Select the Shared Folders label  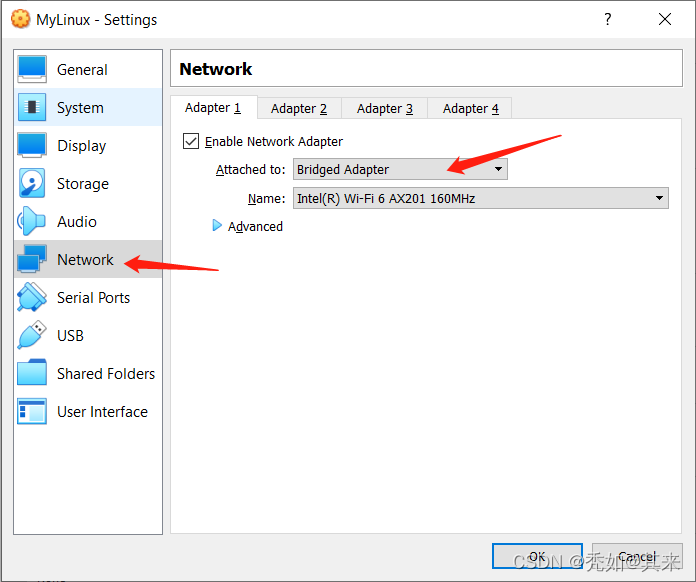pyautogui.click(x=106, y=374)
